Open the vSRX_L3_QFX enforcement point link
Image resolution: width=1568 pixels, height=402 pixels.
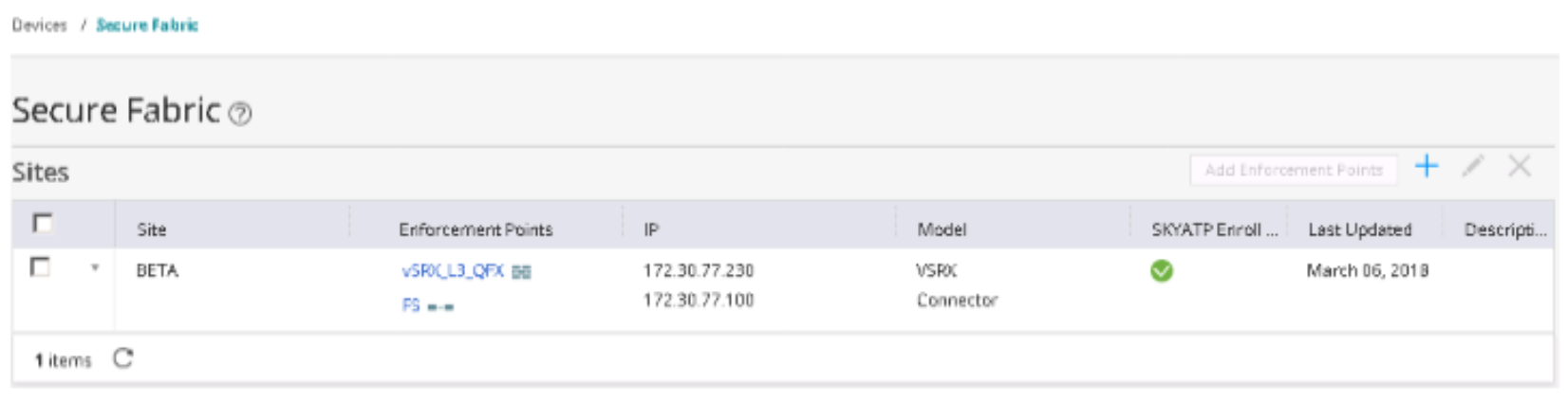click(452, 271)
